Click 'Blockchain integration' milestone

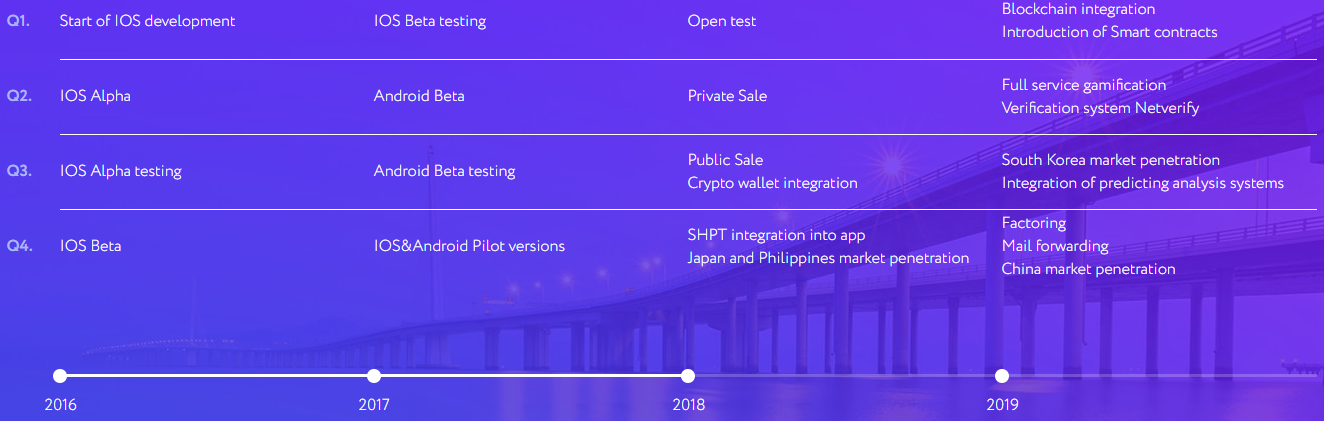(1078, 9)
